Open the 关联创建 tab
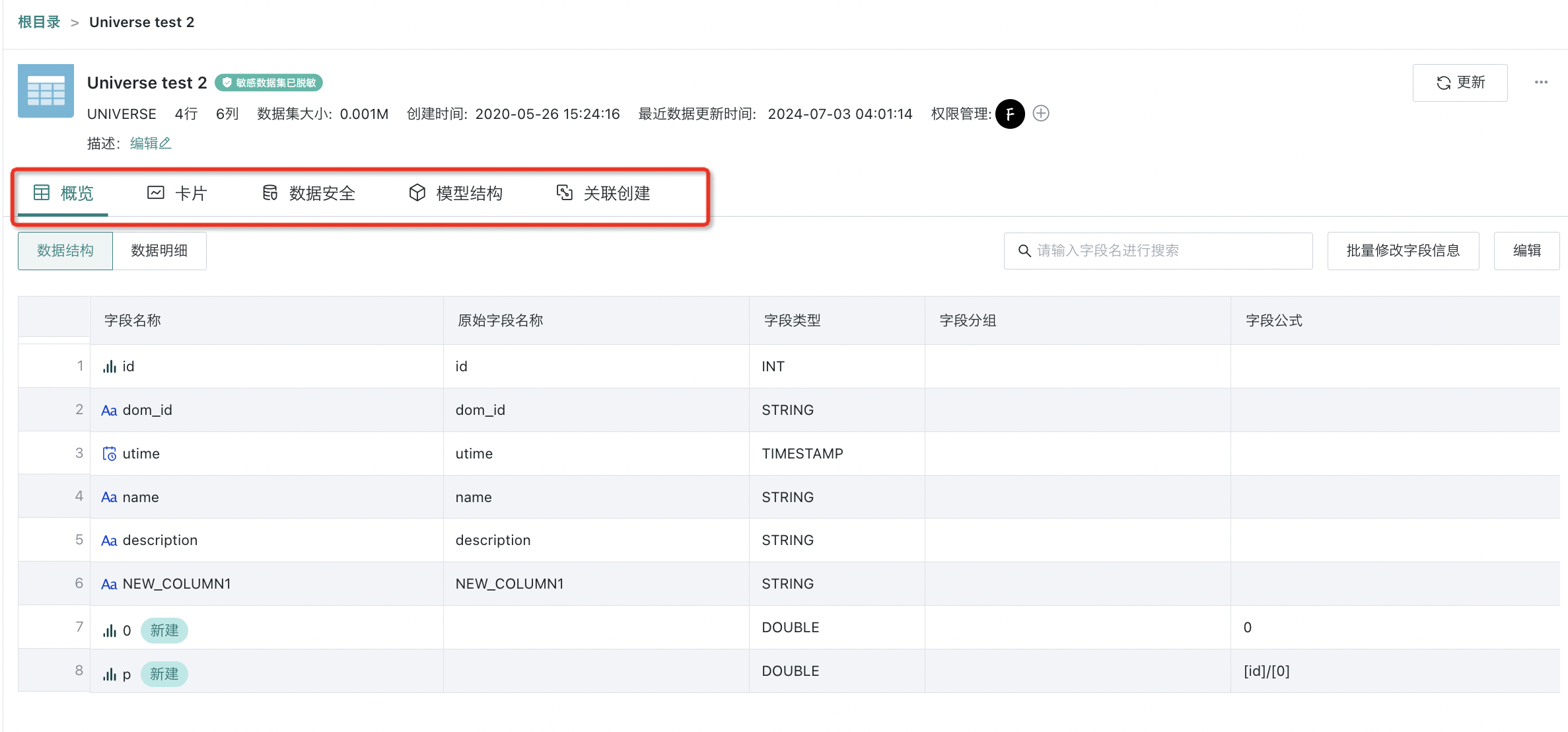 point(603,193)
